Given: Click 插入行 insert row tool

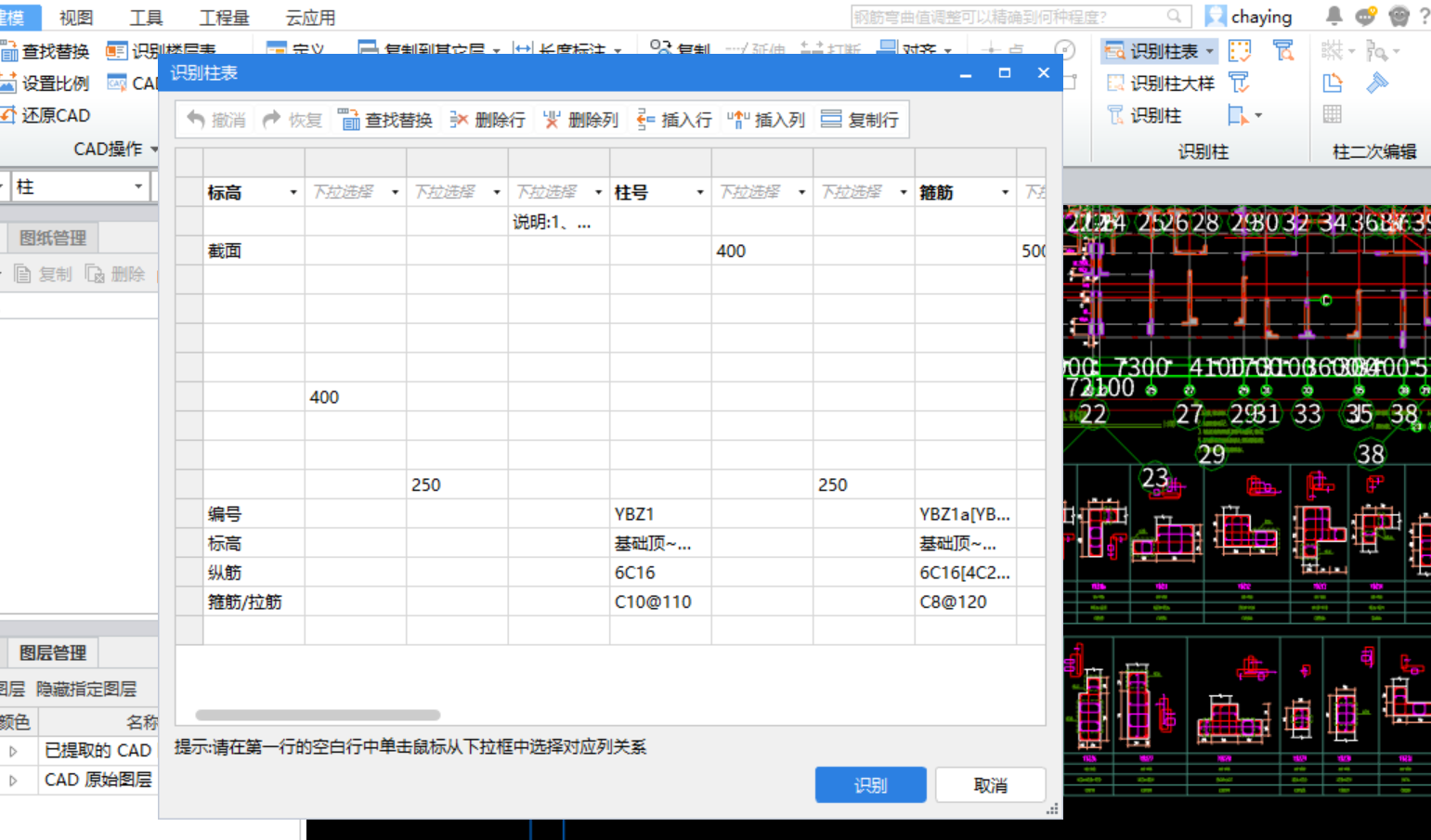Looking at the screenshot, I should (674, 120).
